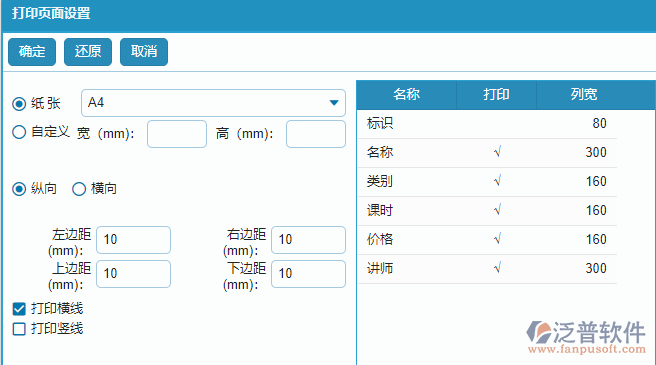
Task: Toggle print checkmark for 讲师 row
Action: coord(496,268)
